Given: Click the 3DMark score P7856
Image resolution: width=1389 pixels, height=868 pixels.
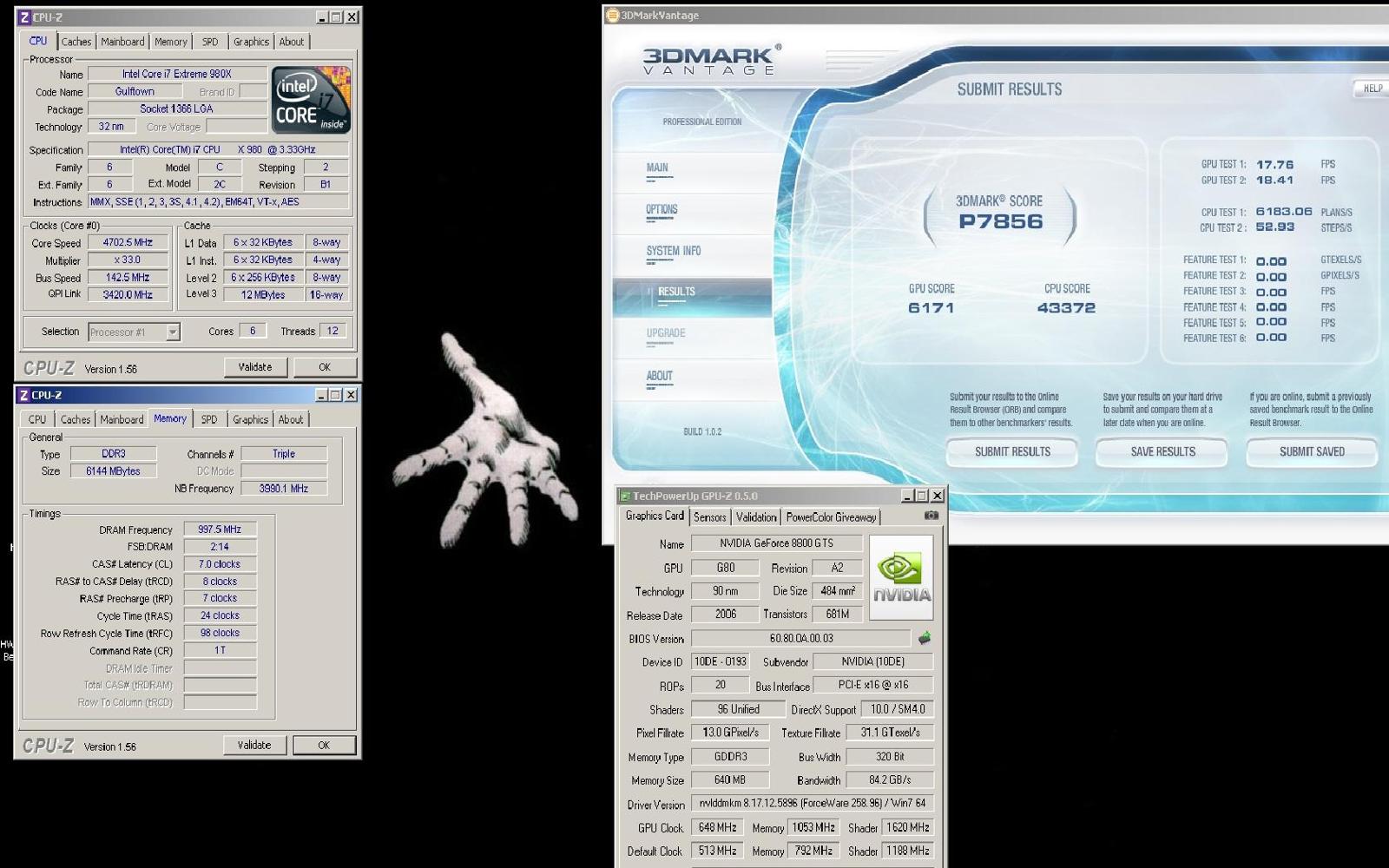Looking at the screenshot, I should coord(1000,221).
